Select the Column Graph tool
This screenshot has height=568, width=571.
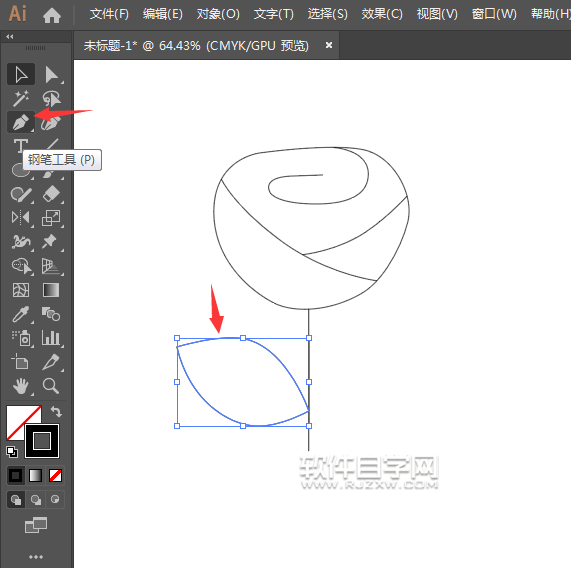[51, 338]
